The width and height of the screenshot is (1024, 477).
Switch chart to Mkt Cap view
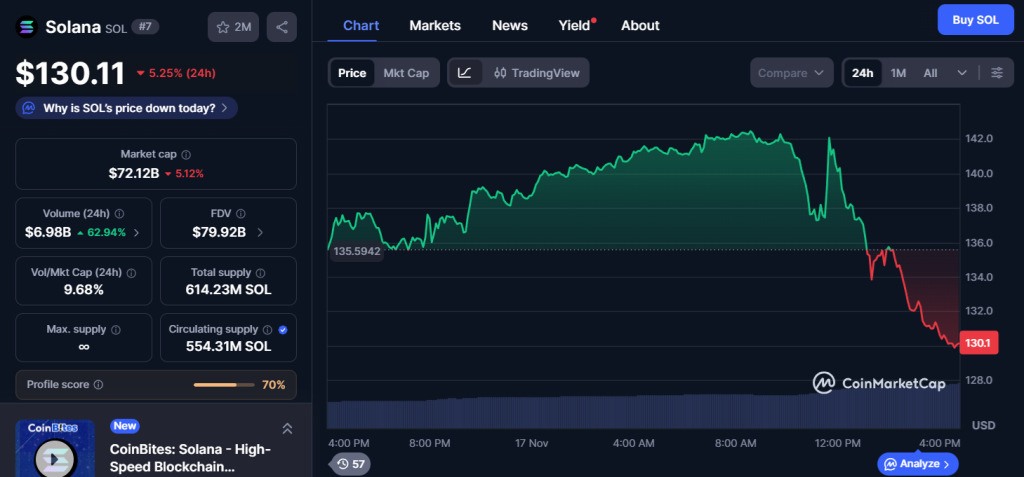click(406, 73)
